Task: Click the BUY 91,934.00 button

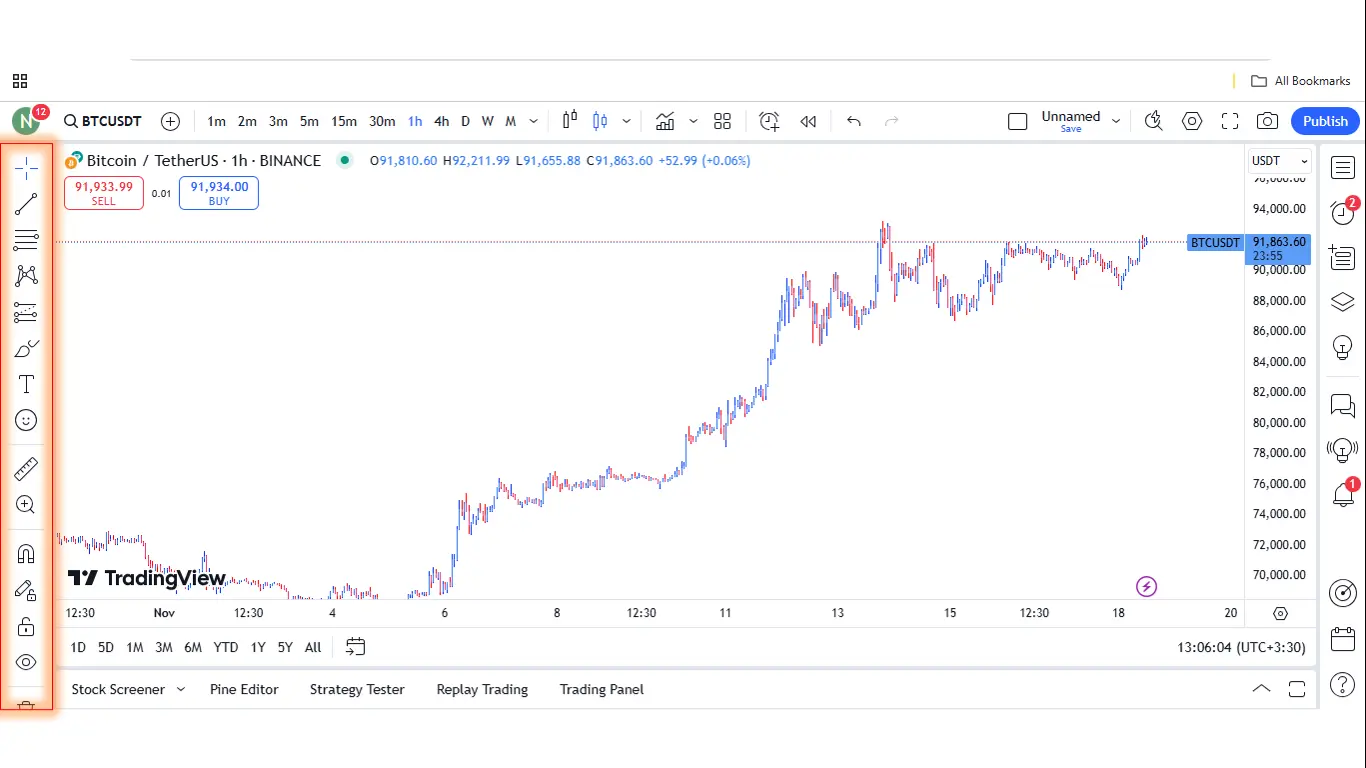Action: tap(219, 193)
